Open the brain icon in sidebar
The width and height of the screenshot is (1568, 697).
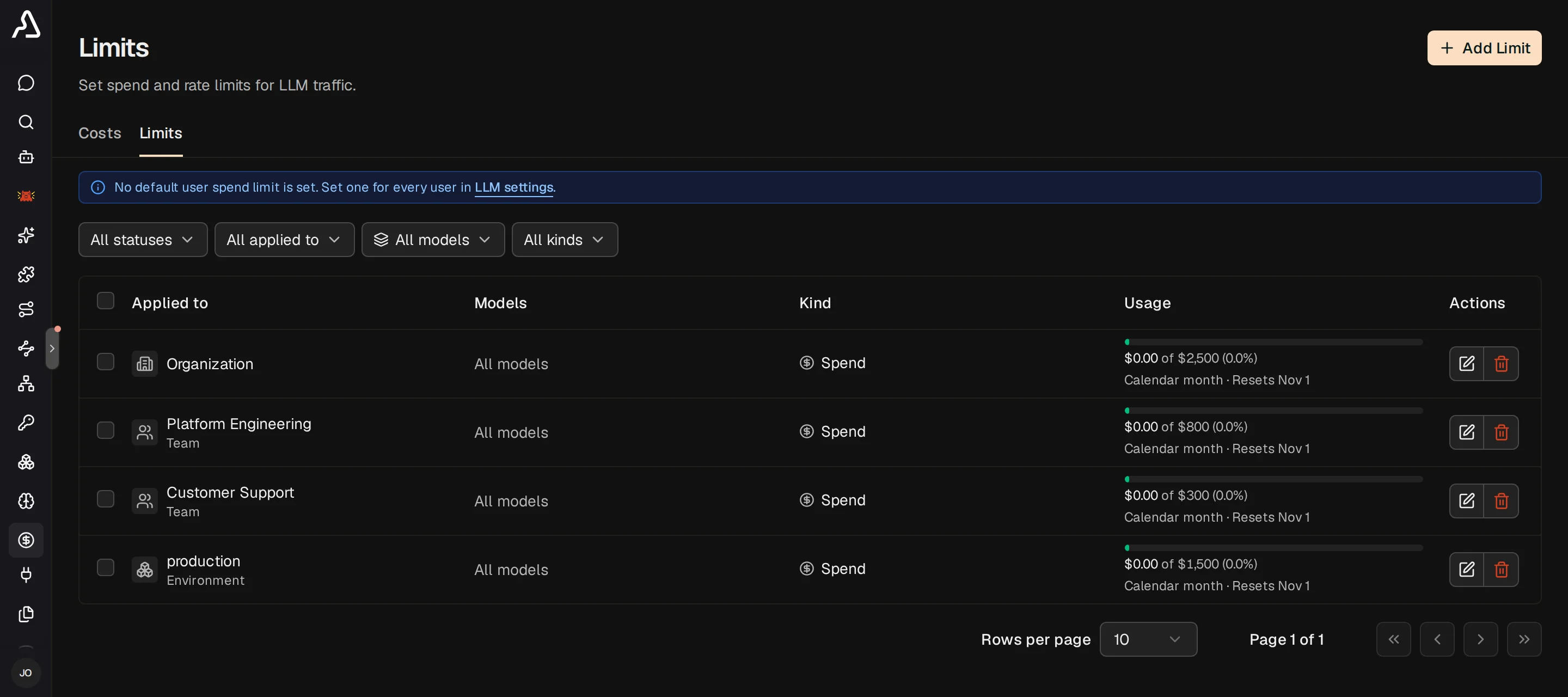point(26,501)
